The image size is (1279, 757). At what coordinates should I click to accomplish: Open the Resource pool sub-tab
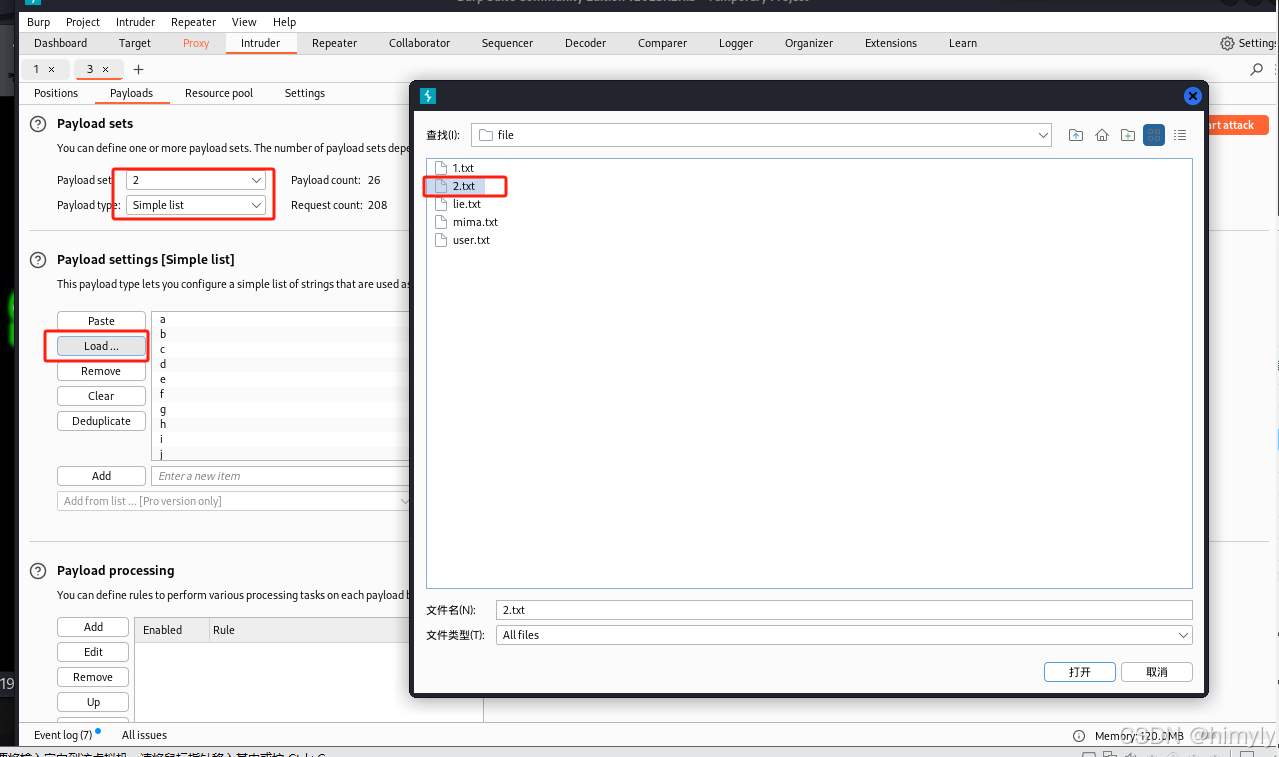(x=219, y=93)
